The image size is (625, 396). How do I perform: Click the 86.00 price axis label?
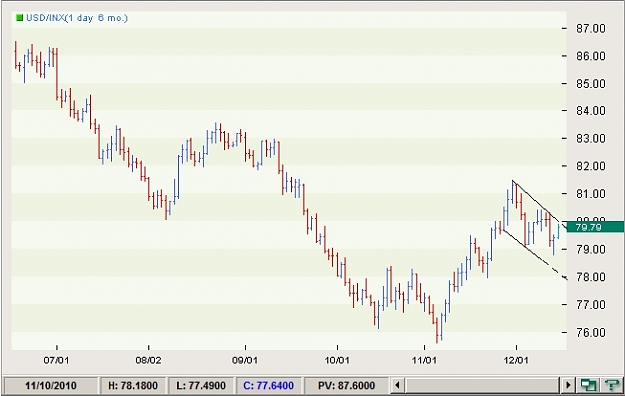coord(591,56)
